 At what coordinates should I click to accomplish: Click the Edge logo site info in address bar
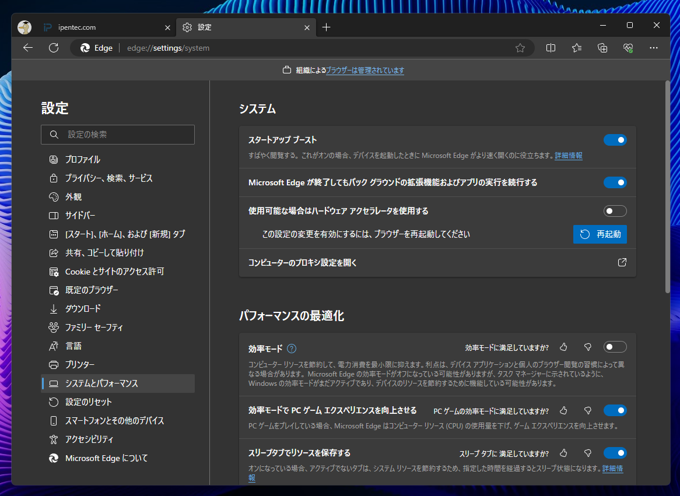click(96, 48)
